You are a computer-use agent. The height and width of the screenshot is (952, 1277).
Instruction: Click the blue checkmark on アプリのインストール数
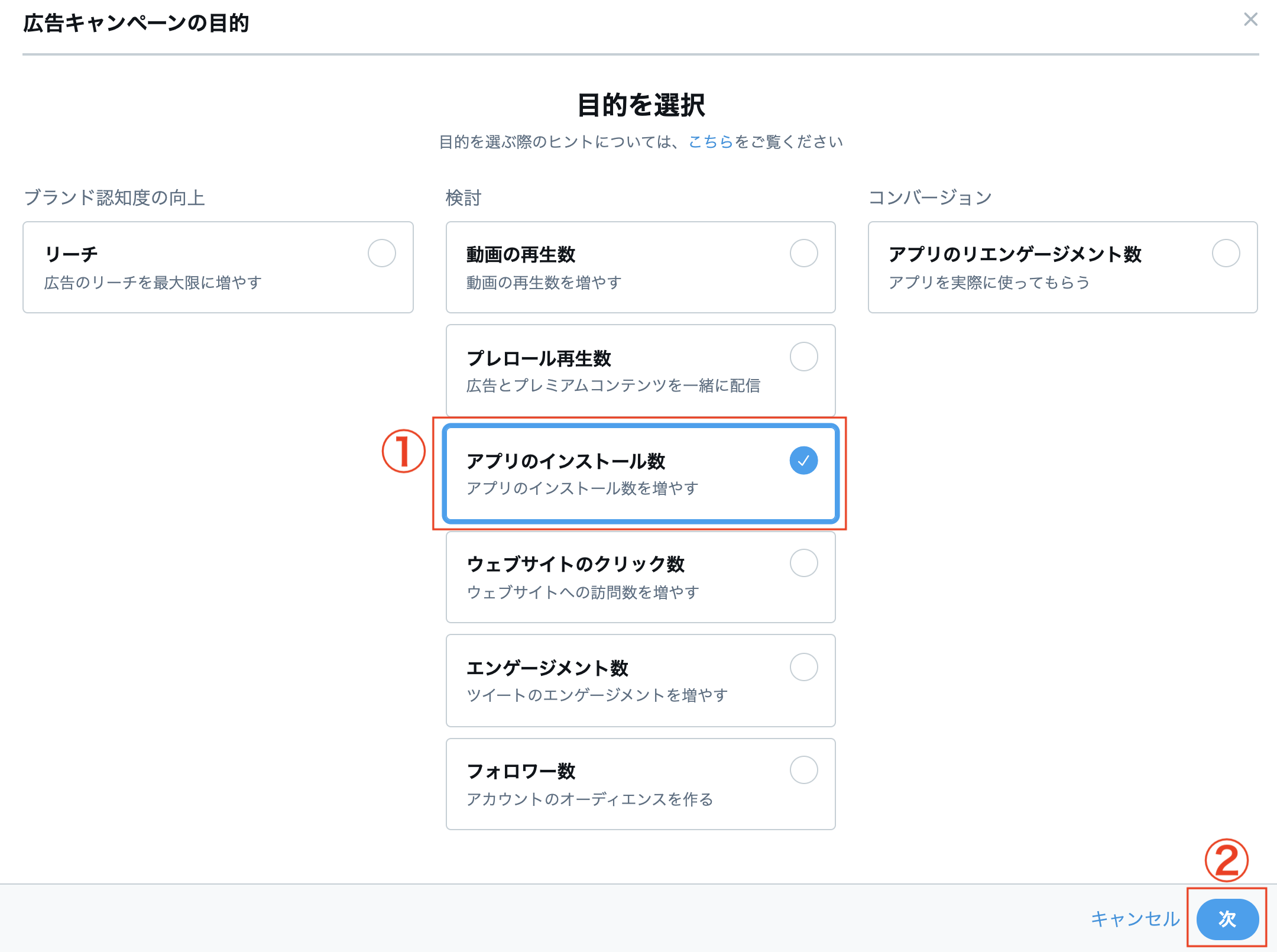803,461
